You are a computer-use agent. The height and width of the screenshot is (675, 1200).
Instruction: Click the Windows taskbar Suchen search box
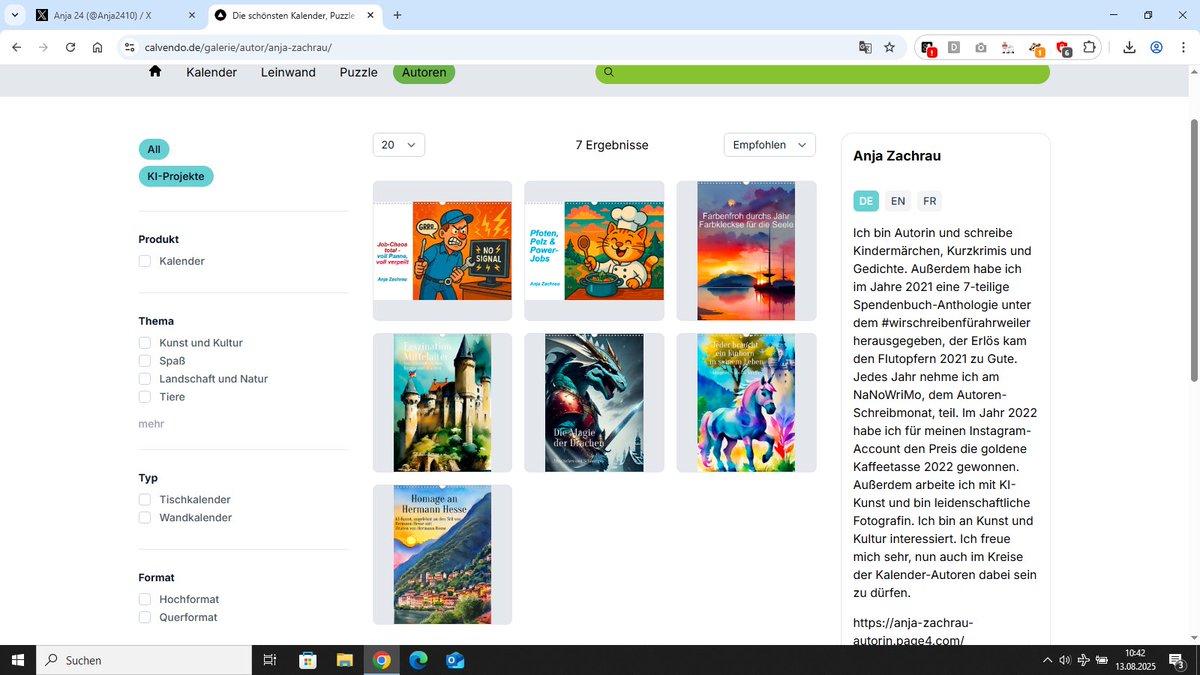point(144,660)
